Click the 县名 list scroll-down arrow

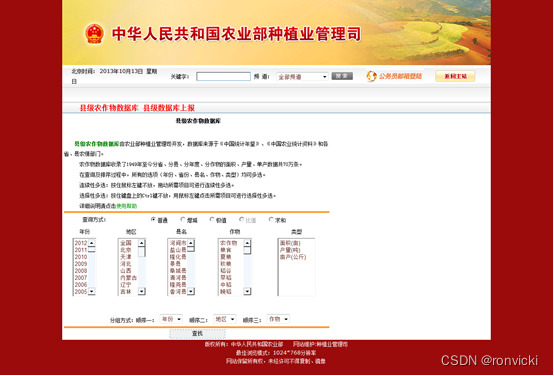[191, 292]
